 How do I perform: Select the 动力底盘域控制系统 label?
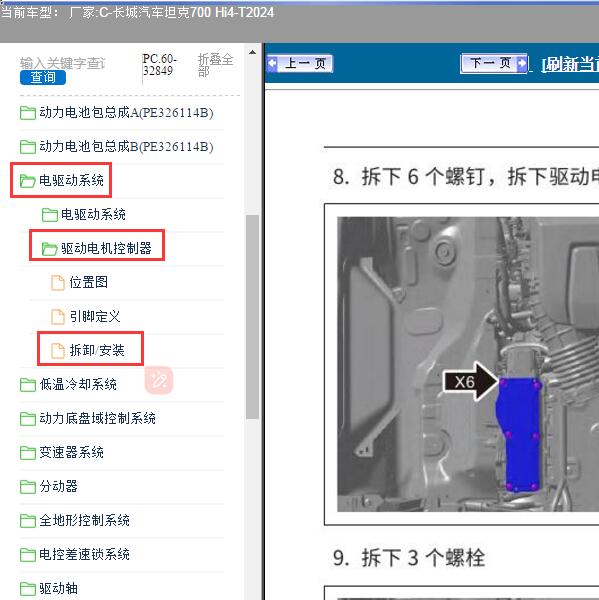97,418
